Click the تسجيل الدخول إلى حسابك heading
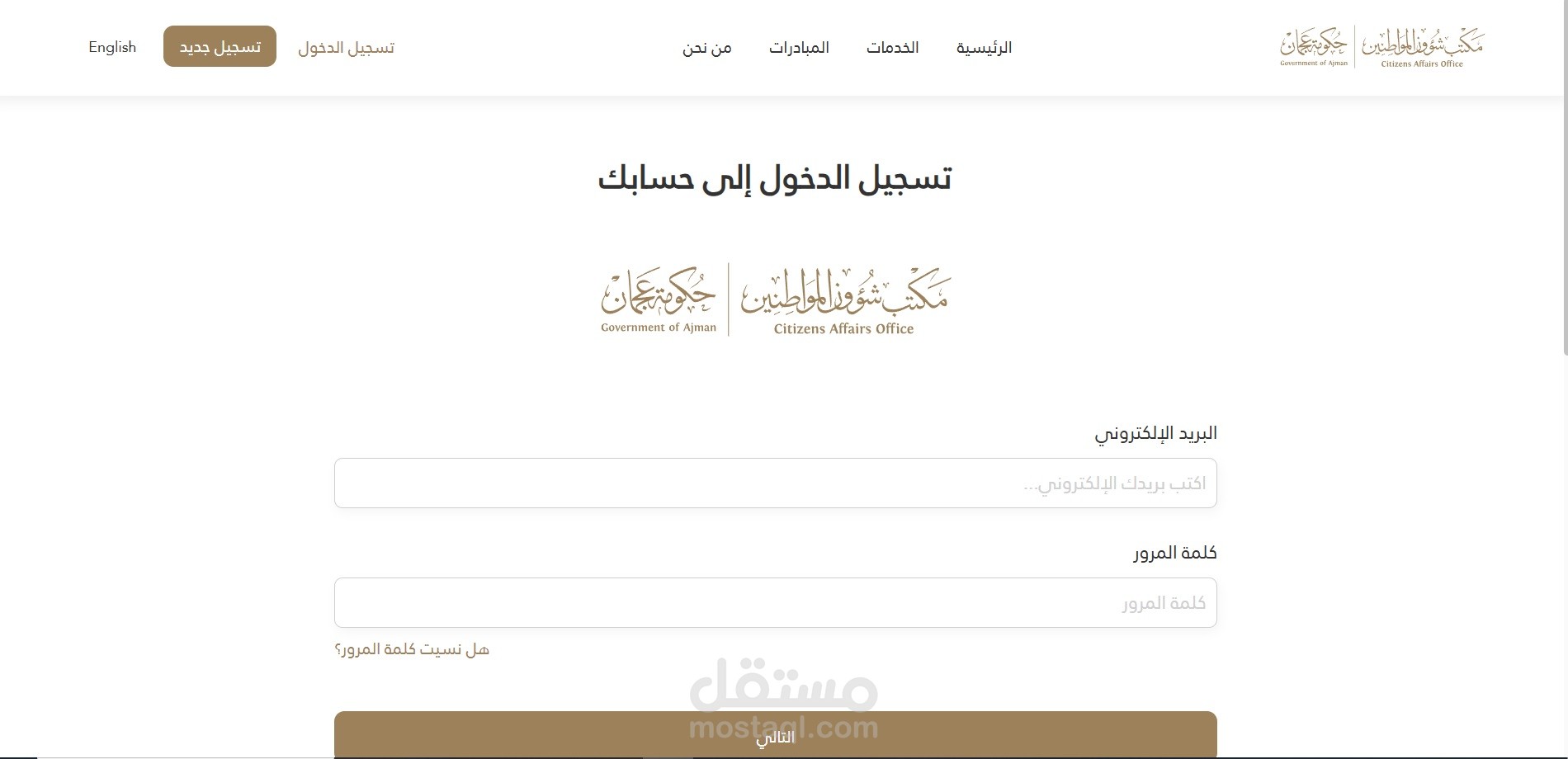Image resolution: width=1568 pixels, height=759 pixels. click(775, 178)
